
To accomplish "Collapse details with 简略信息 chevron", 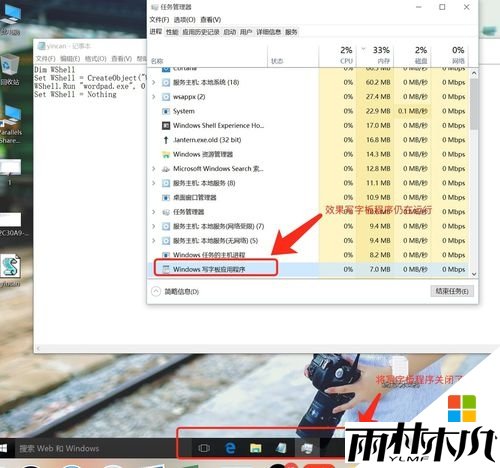I will (x=156, y=292).
